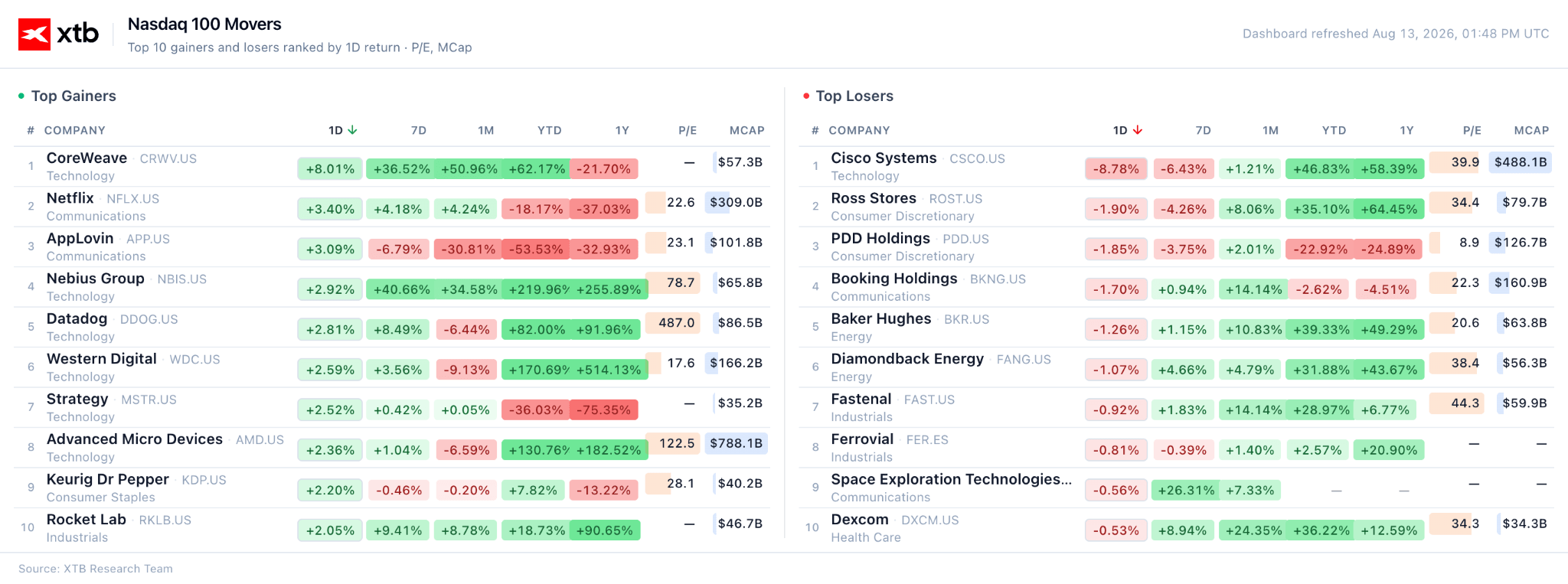Open the Keurig Dr Pepper company name

tap(108, 479)
